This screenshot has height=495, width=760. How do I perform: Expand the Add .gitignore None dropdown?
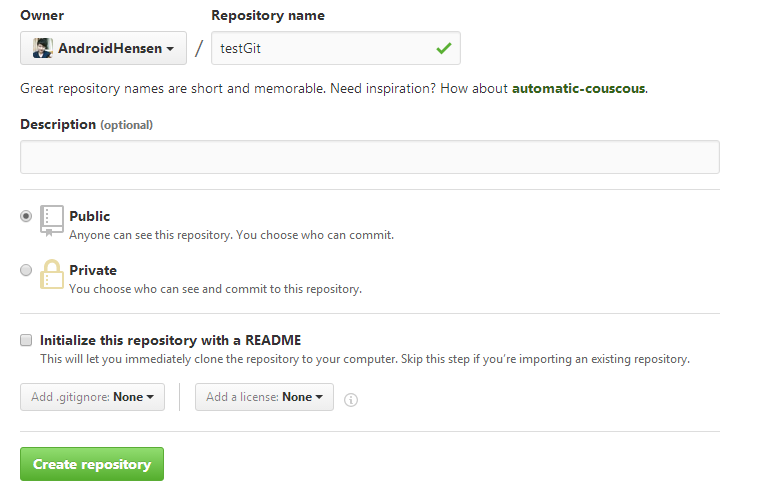[x=93, y=397]
